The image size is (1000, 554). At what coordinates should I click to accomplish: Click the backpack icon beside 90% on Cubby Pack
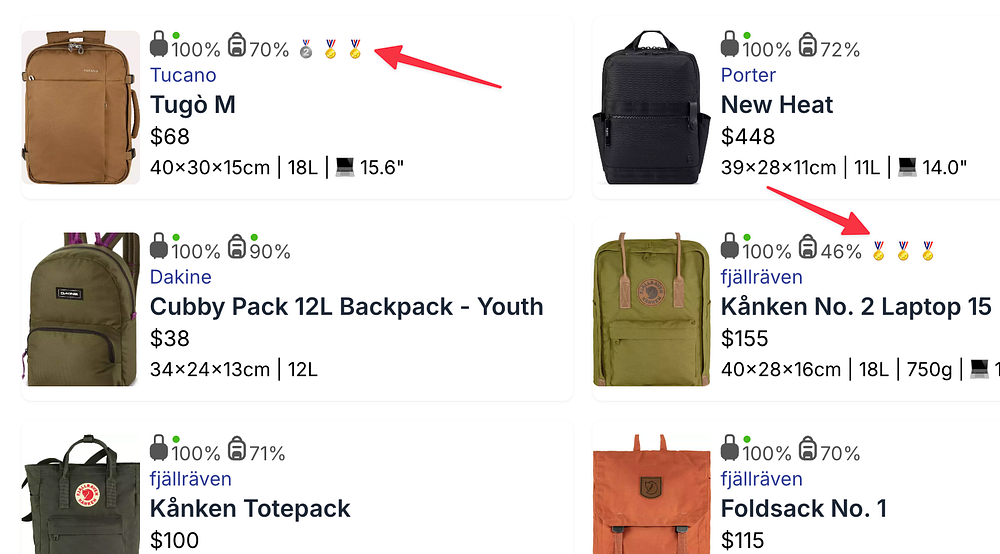237,248
